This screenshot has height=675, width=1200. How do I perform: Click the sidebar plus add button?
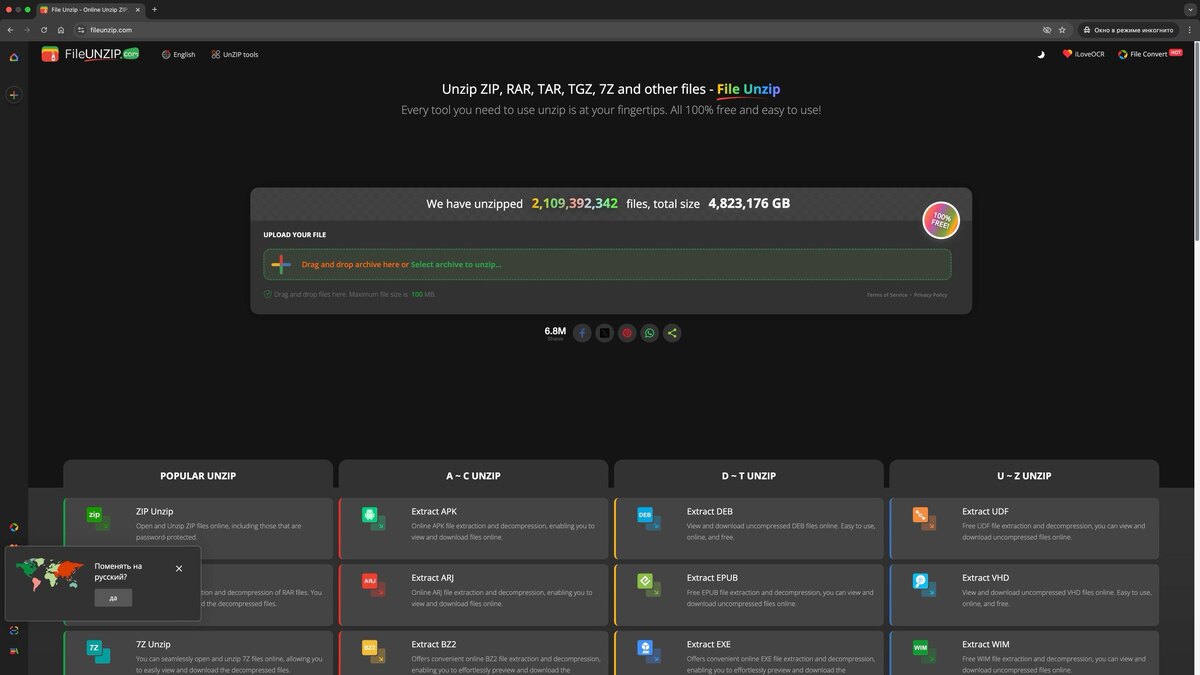click(14, 95)
